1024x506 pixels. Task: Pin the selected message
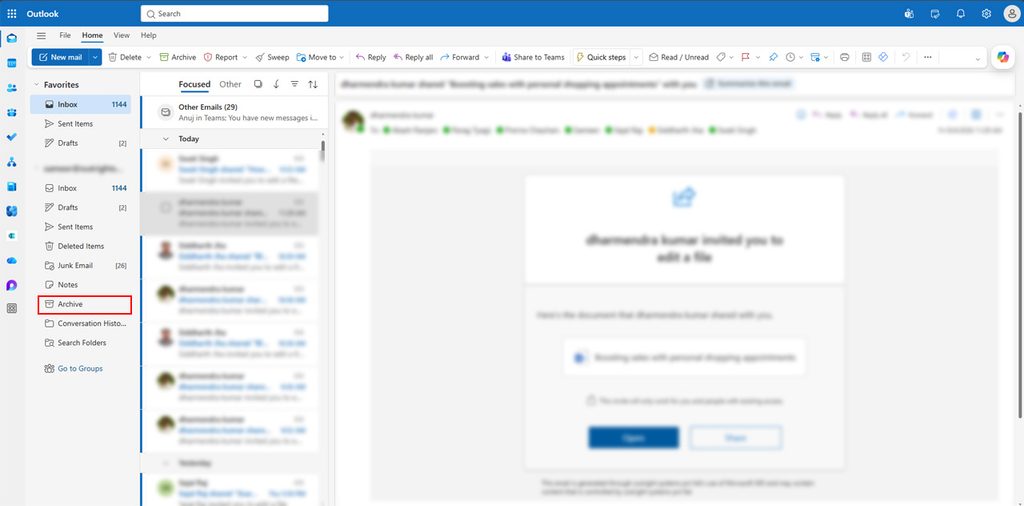click(773, 57)
